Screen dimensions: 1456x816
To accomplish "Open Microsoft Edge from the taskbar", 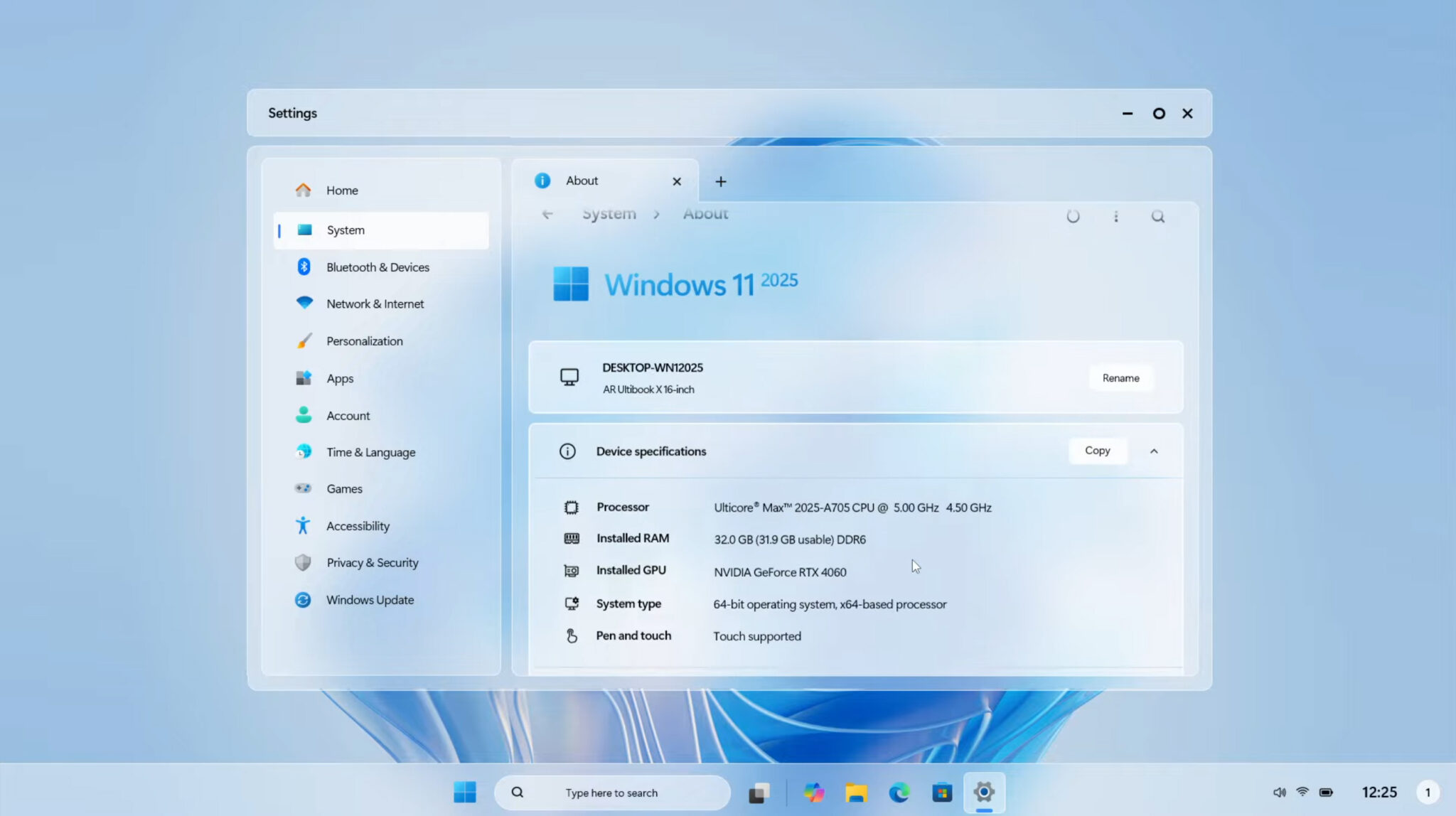I will pyautogui.click(x=899, y=792).
